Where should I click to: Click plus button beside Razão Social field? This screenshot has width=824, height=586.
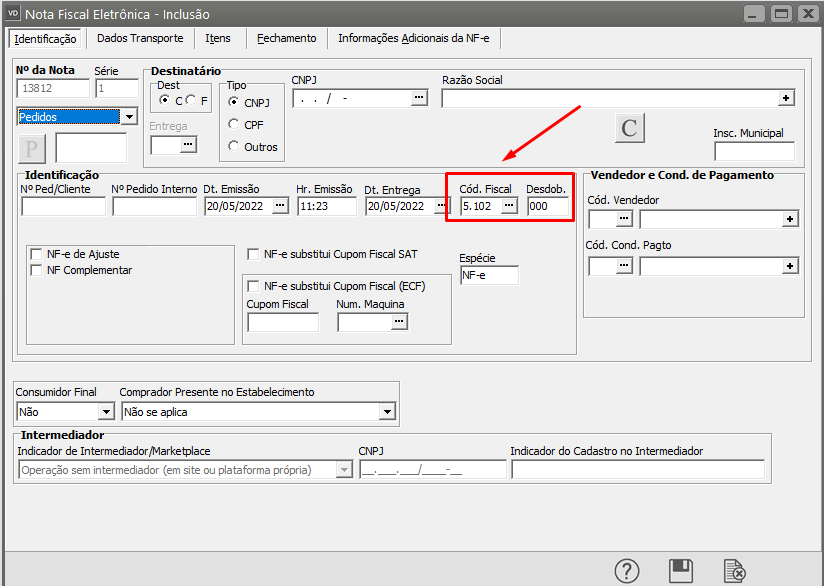[787, 98]
